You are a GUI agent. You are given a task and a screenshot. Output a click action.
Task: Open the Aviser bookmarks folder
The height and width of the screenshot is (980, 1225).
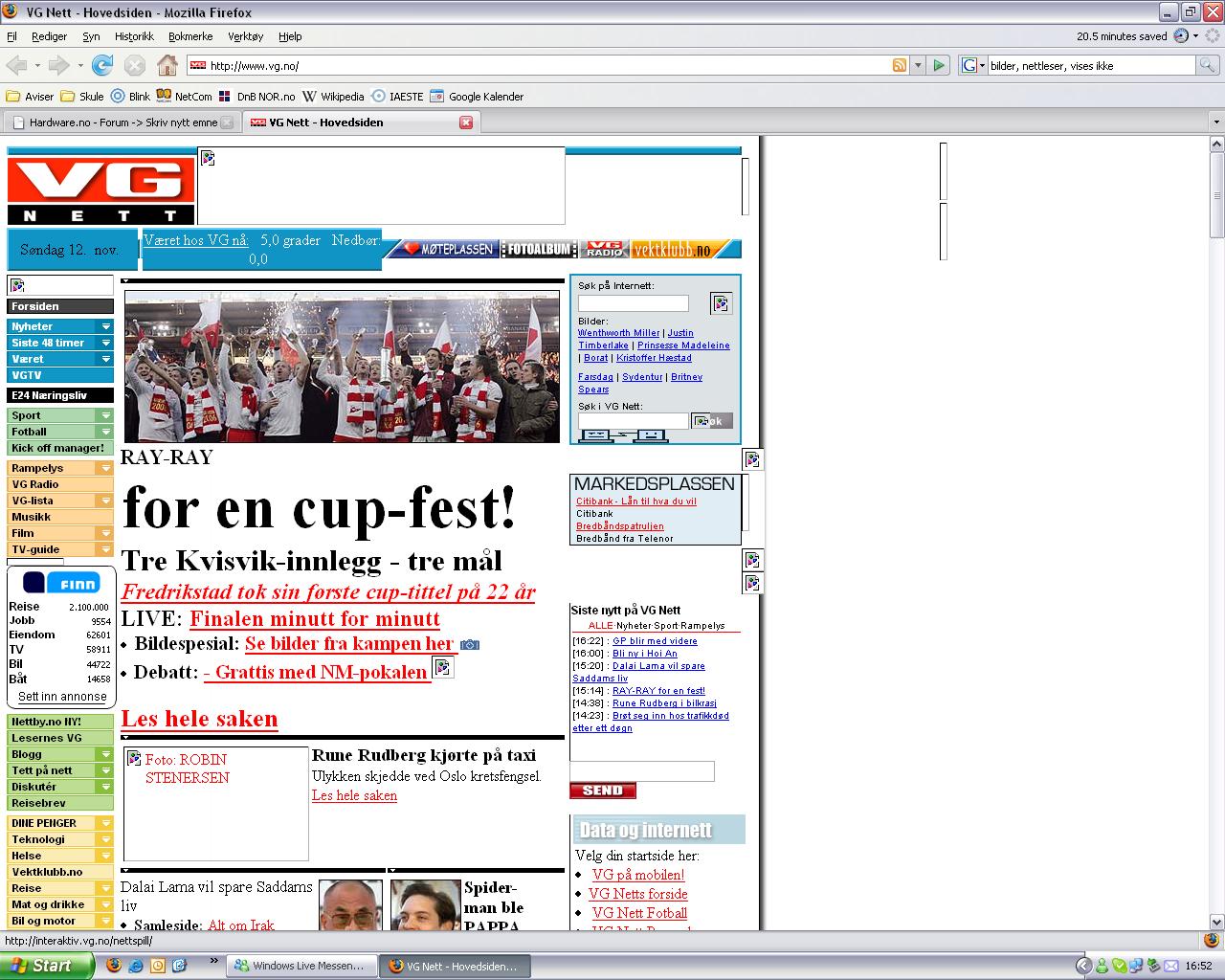(30, 97)
